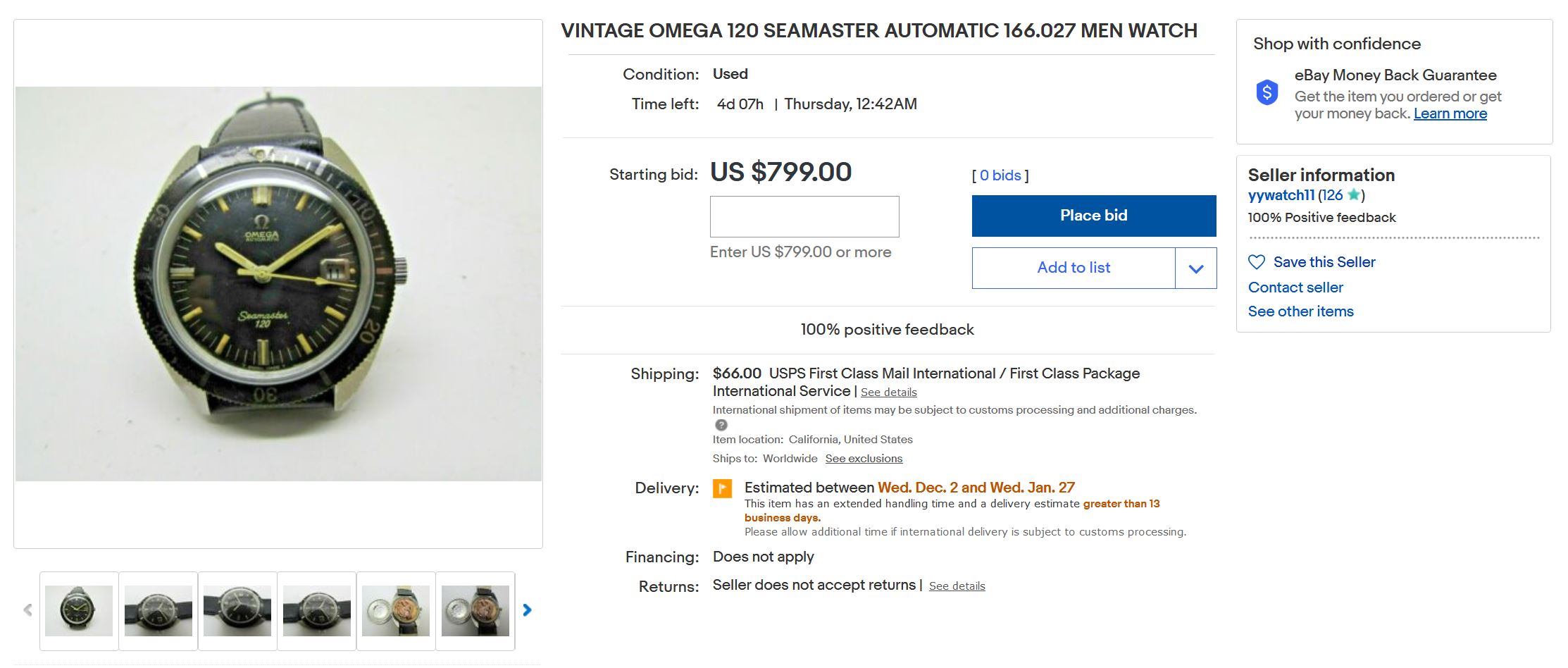Open Learn more about guarantee
Screen dimensions: 1568x668
click(1450, 114)
